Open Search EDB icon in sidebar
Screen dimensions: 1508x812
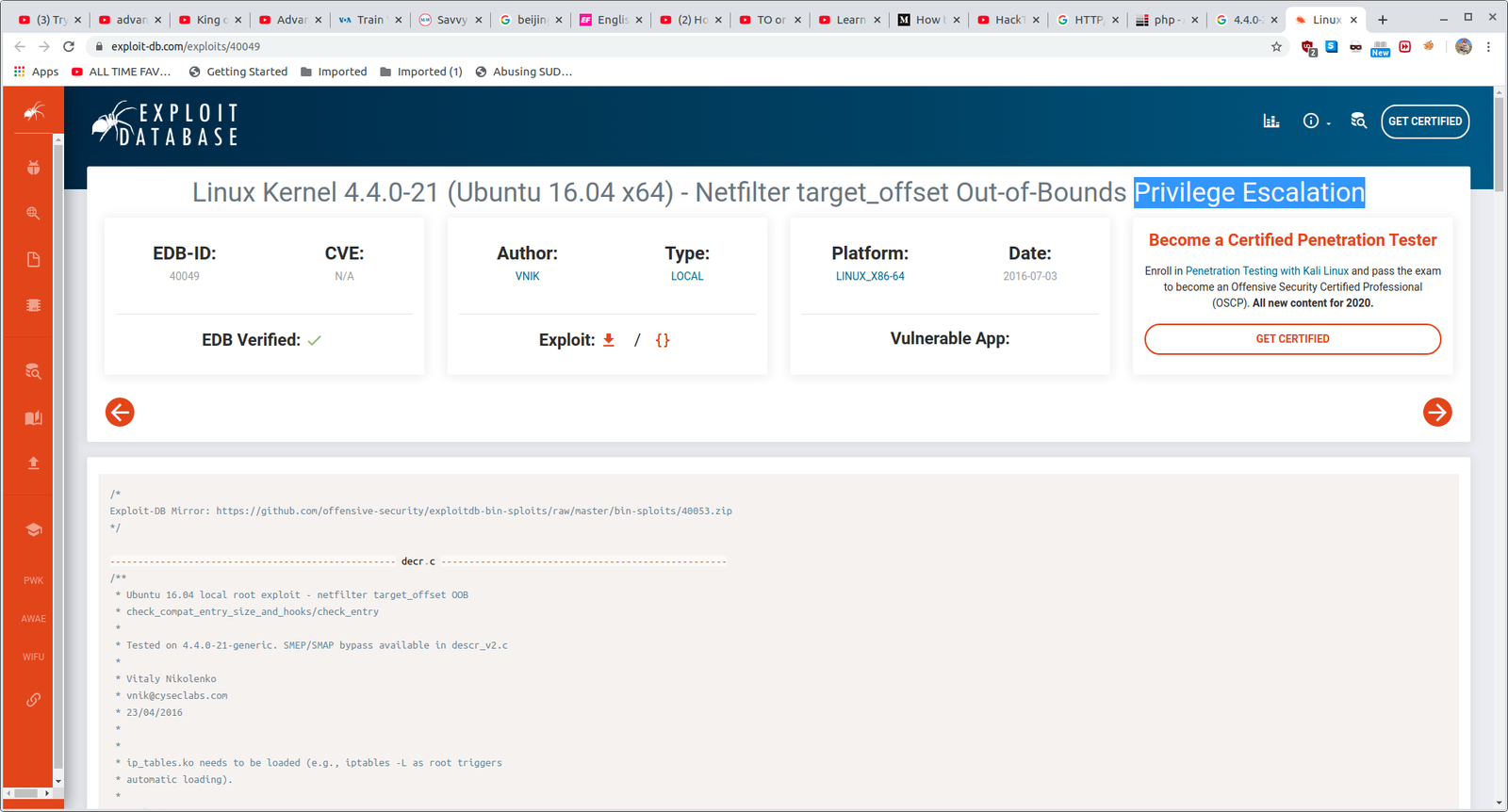click(x=33, y=371)
